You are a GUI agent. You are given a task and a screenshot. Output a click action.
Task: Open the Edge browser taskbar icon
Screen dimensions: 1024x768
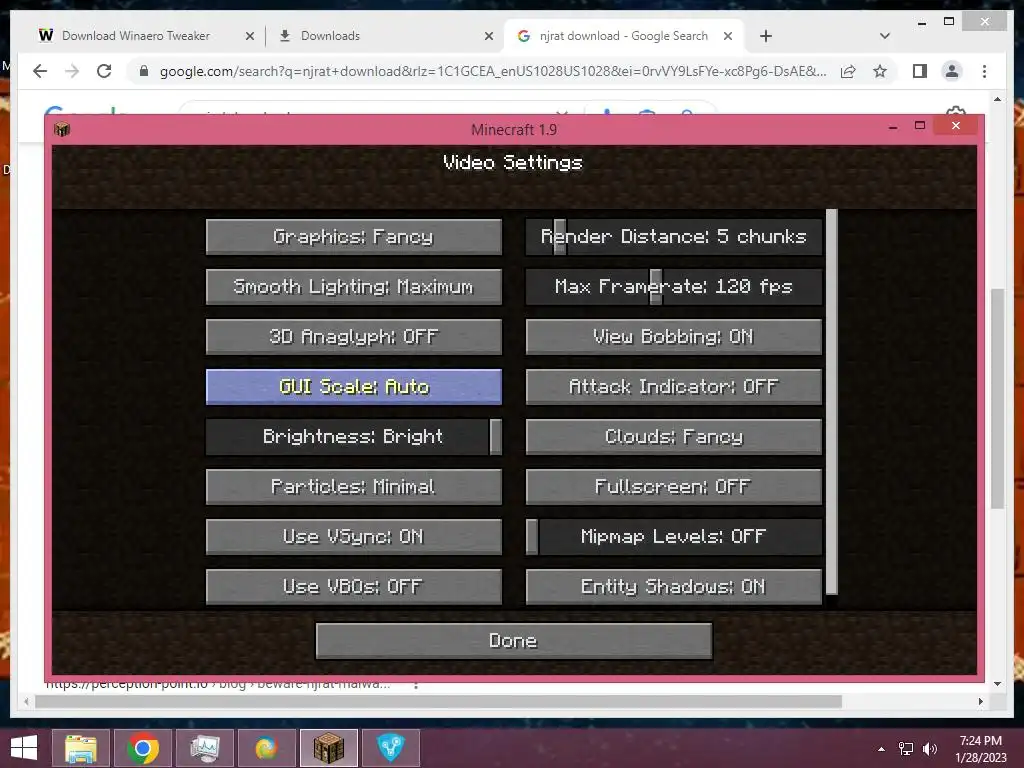tap(266, 748)
